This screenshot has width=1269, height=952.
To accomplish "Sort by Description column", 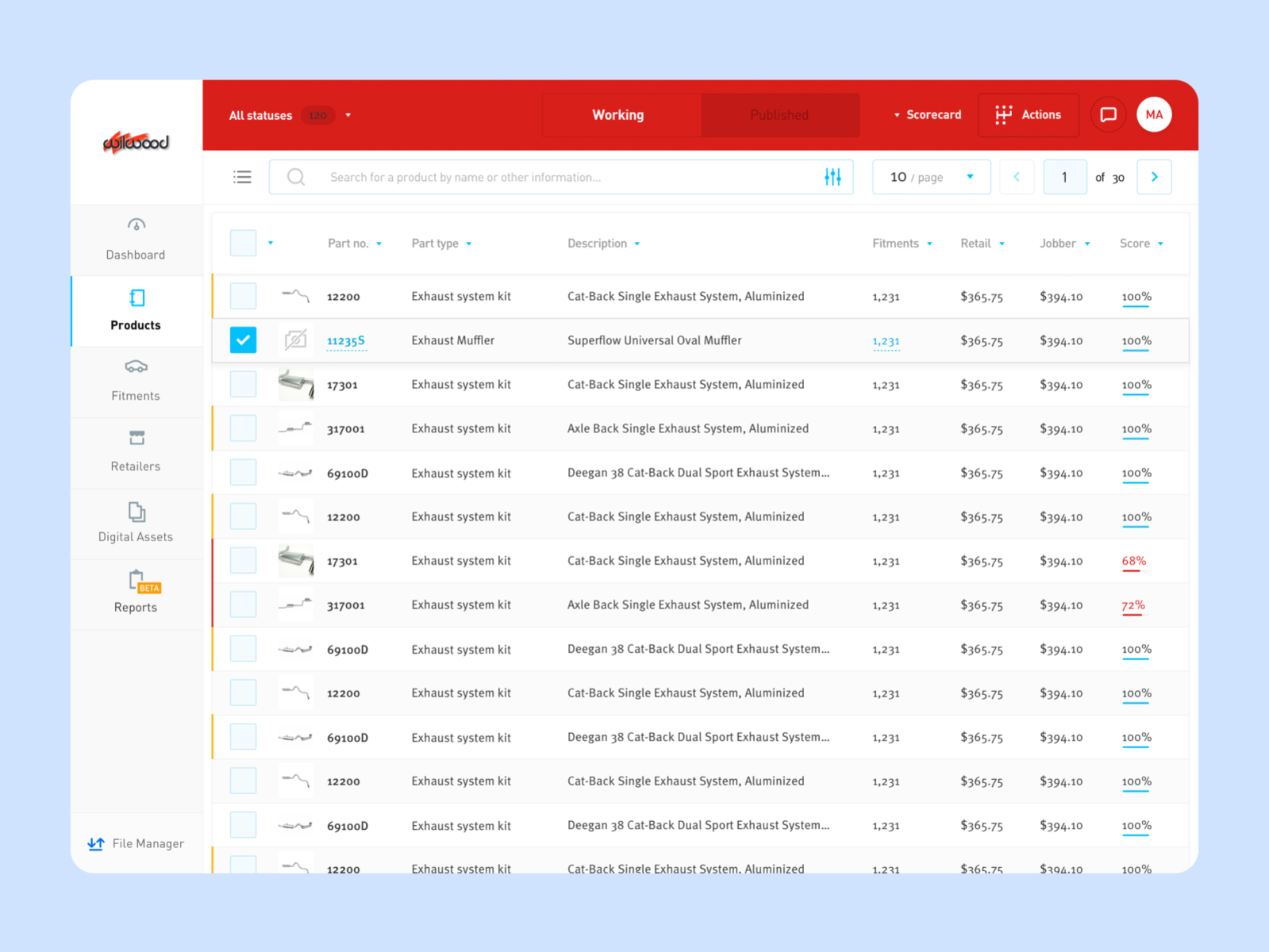I will click(x=603, y=244).
